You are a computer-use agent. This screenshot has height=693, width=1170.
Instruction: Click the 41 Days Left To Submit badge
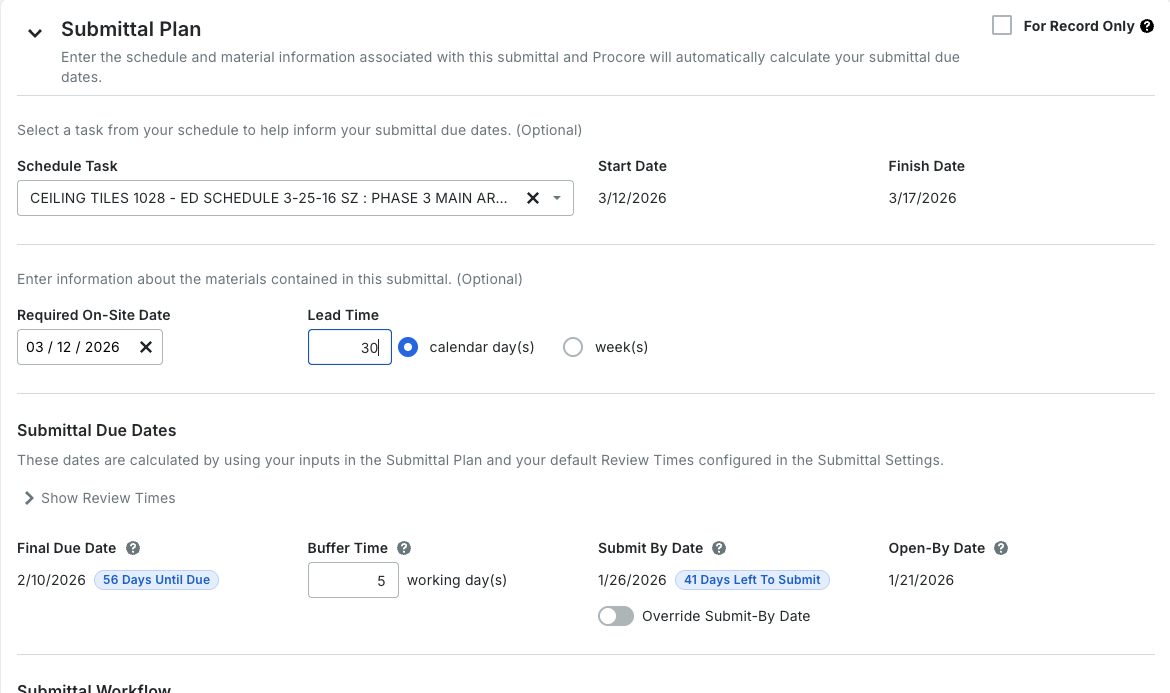(752, 580)
